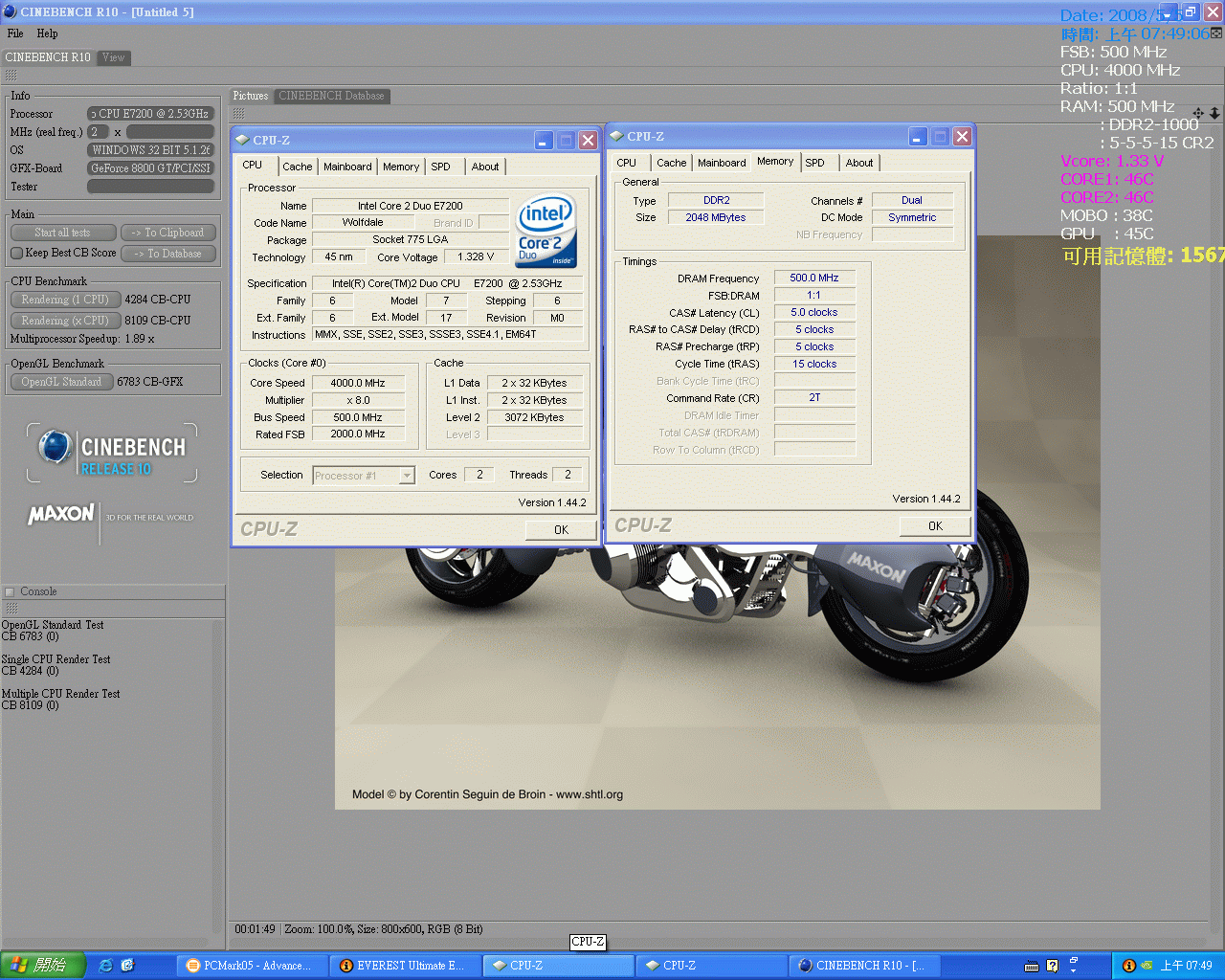The height and width of the screenshot is (980, 1225).
Task: Open Mainboard tab in left CPU-Z window
Action: [347, 167]
